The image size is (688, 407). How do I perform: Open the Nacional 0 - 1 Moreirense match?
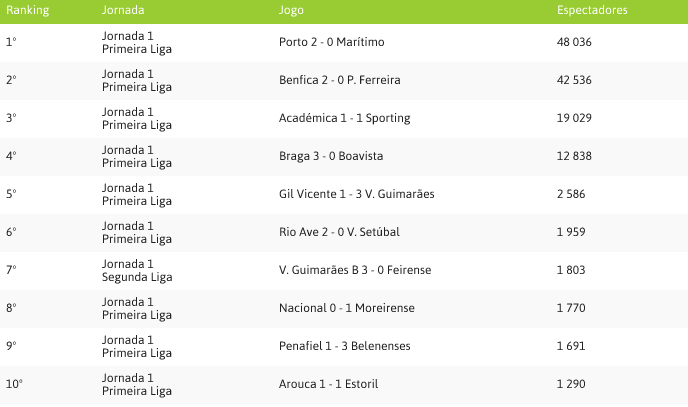(x=347, y=308)
